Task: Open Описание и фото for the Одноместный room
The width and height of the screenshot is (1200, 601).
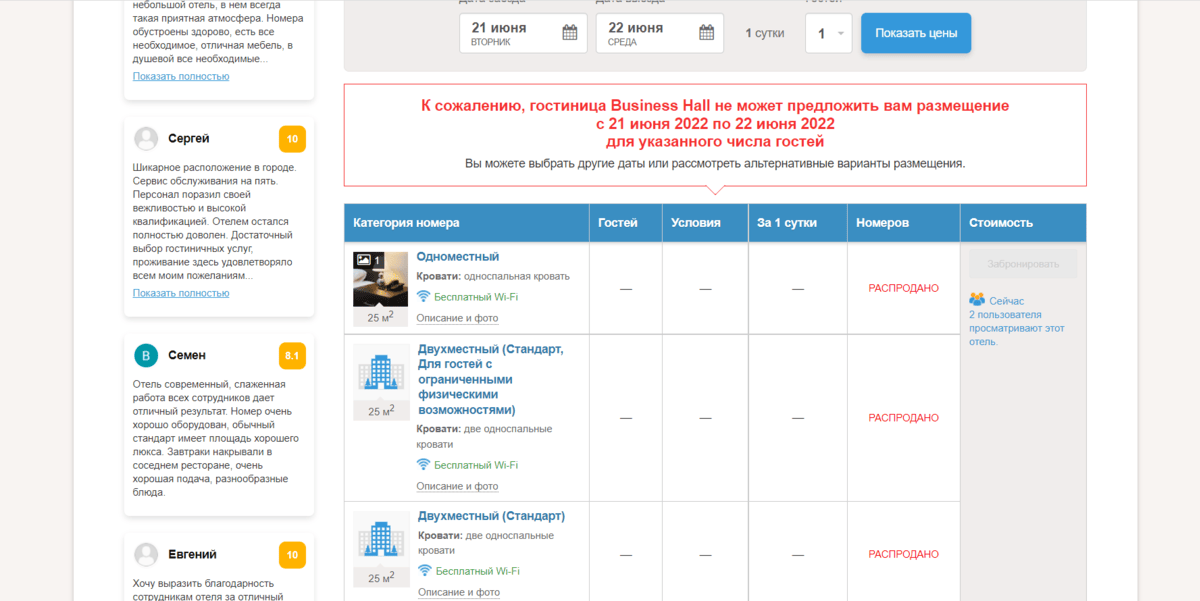Action: point(457,318)
